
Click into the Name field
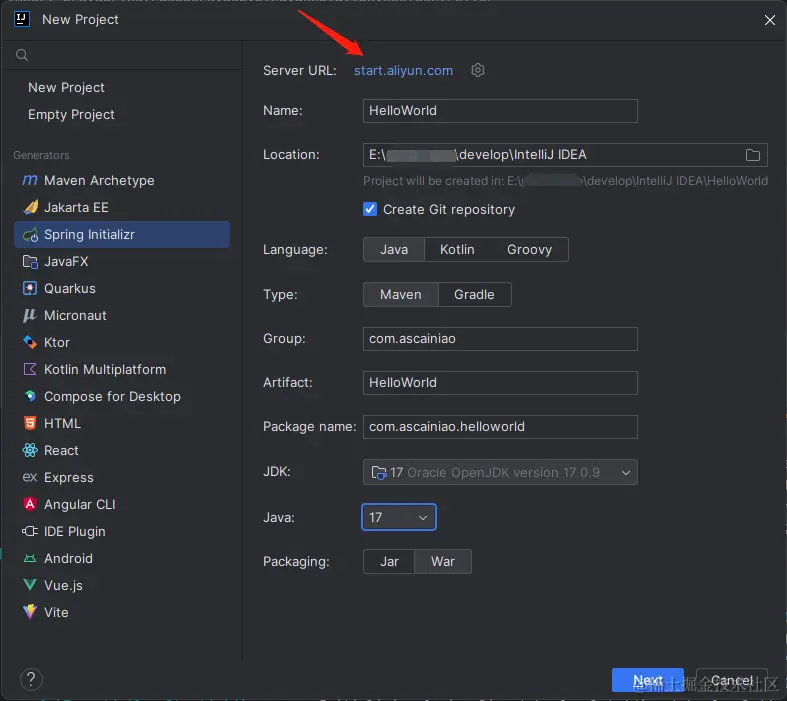(500, 110)
